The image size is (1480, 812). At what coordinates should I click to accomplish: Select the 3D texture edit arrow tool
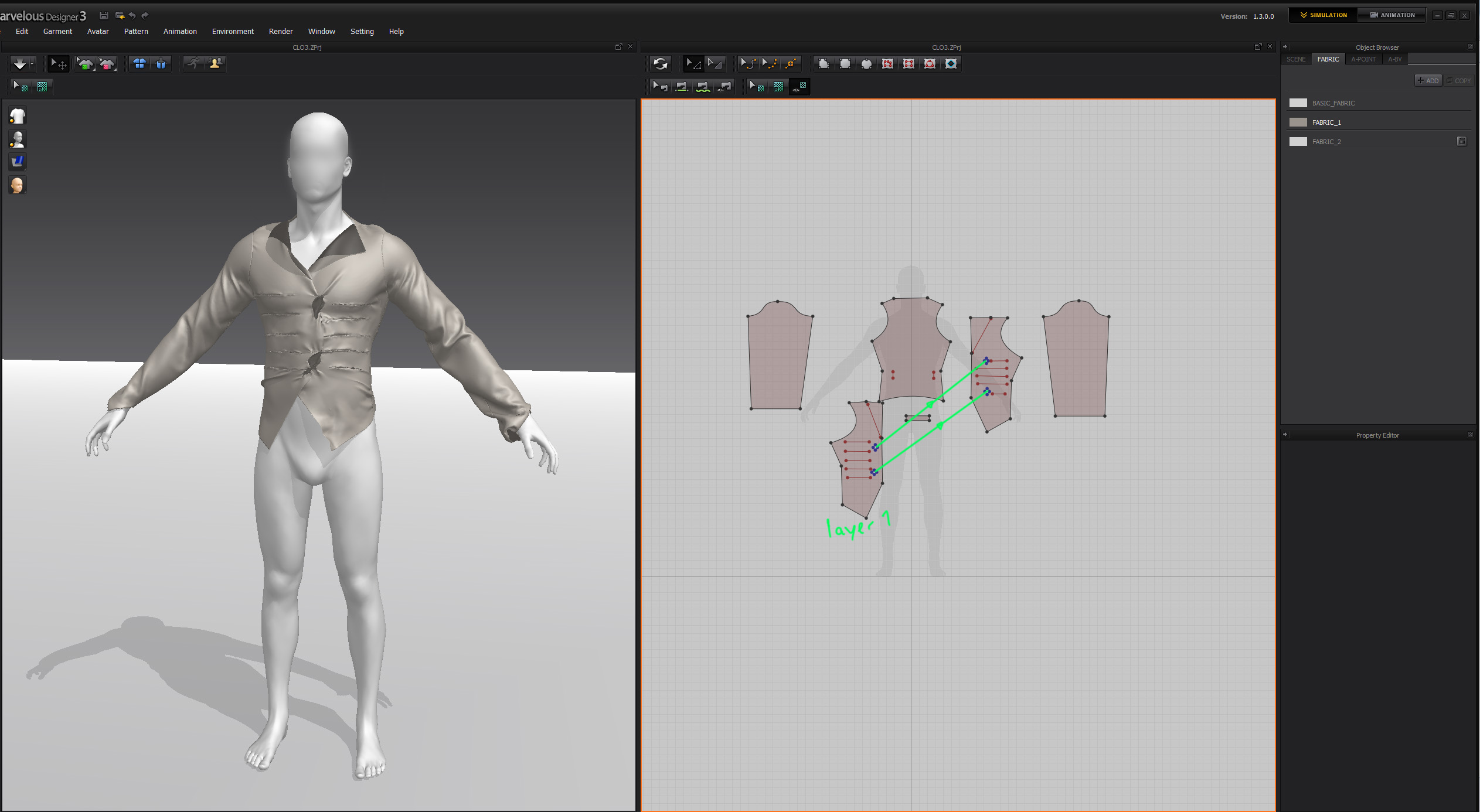point(21,87)
